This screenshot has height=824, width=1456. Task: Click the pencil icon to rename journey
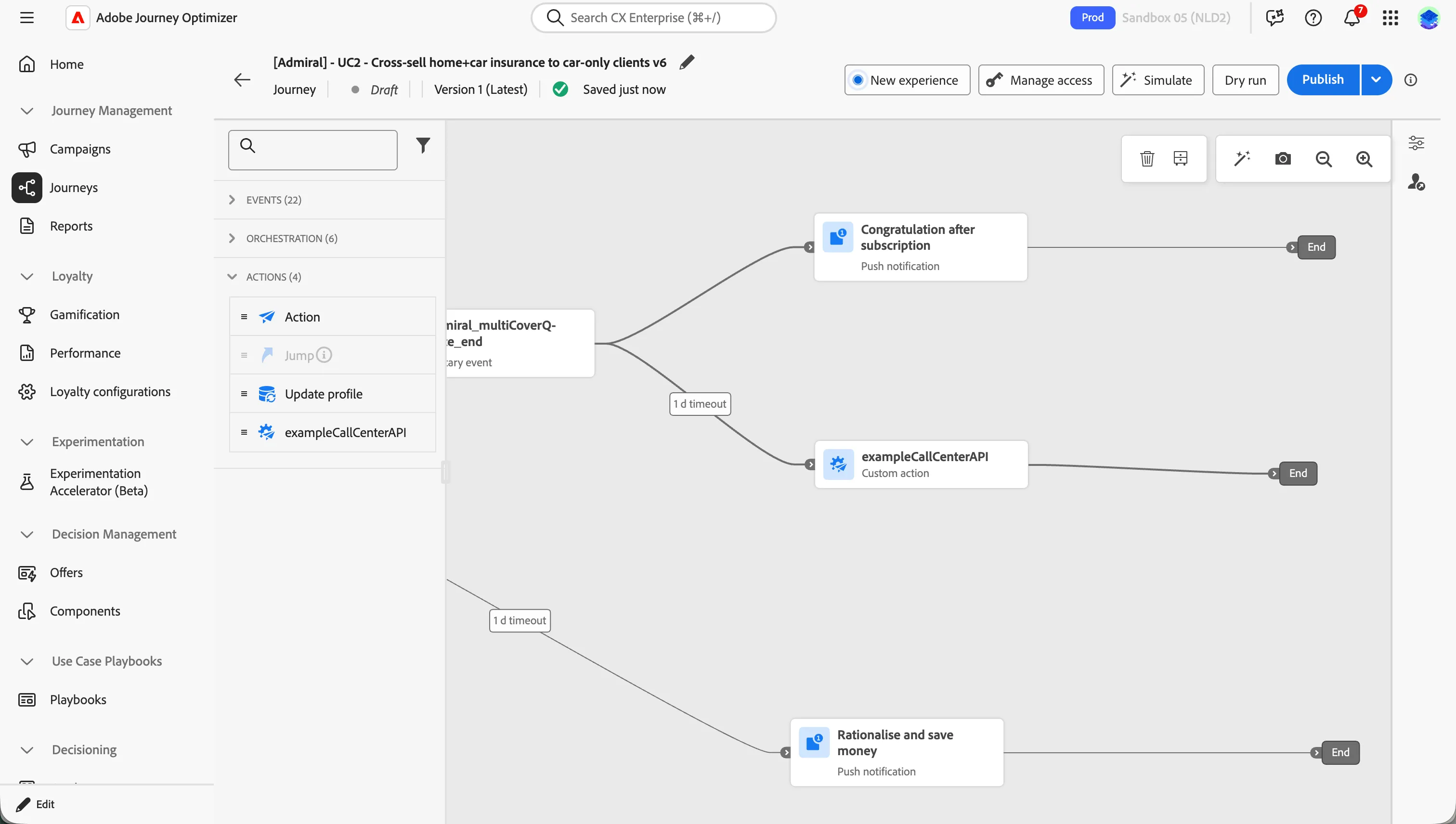(x=687, y=62)
